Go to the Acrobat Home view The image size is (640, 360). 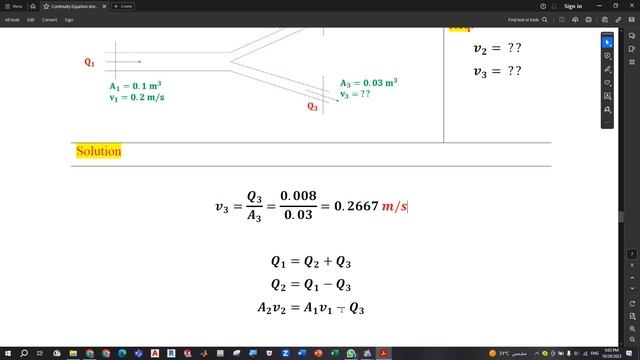(x=33, y=6)
